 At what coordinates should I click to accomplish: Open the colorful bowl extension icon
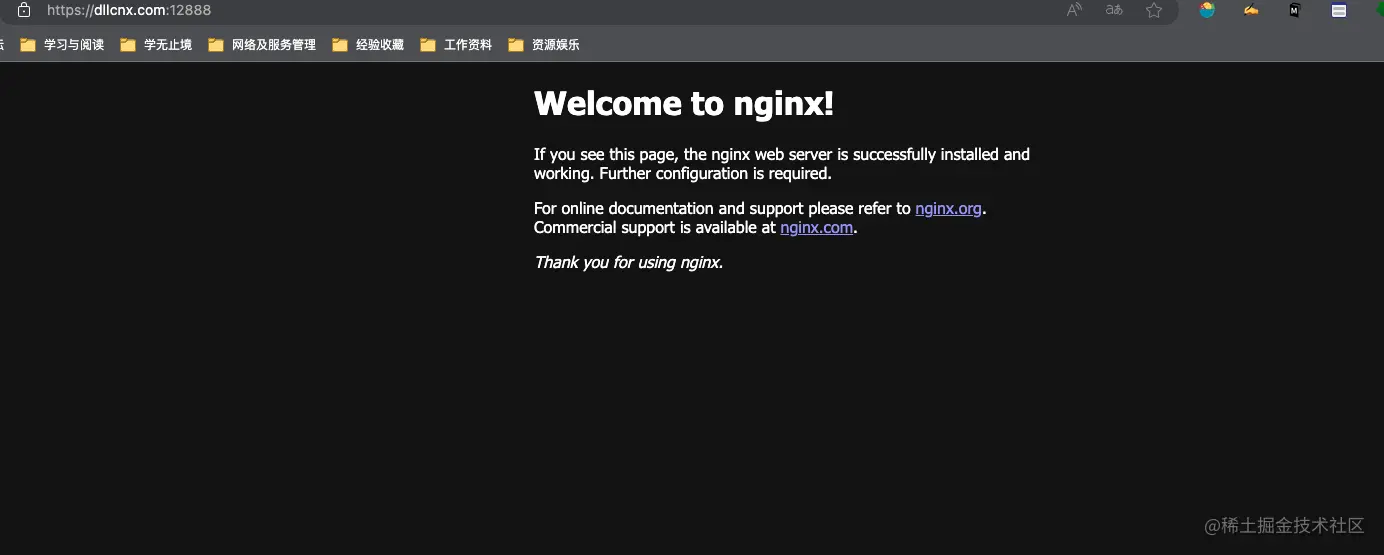(1207, 10)
